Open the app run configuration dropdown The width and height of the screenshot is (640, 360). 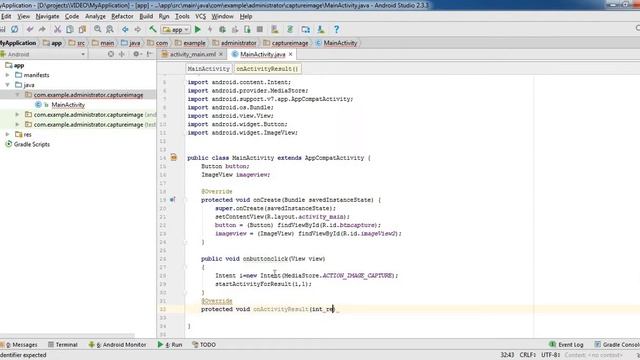pyautogui.click(x=176, y=29)
